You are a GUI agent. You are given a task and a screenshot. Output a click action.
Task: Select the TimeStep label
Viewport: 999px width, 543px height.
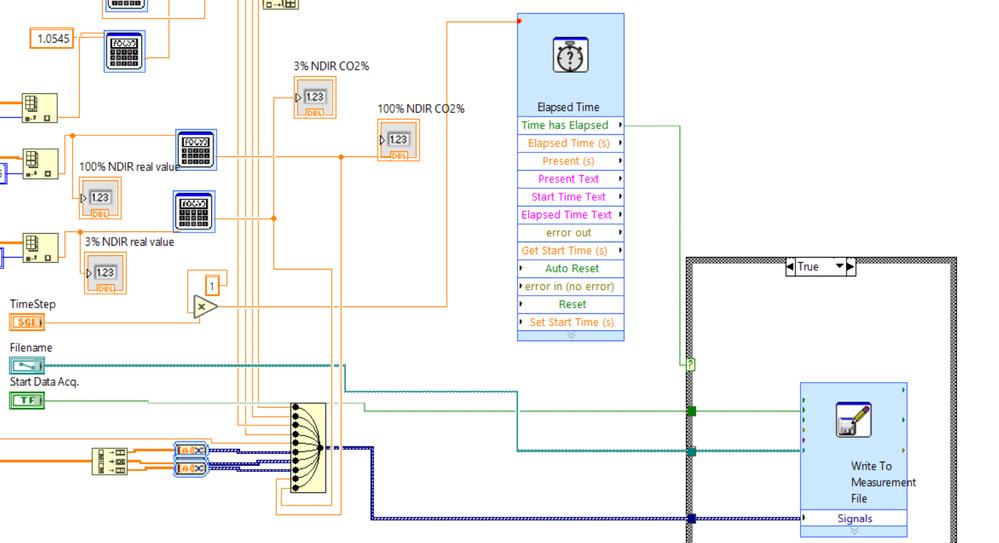click(x=32, y=304)
